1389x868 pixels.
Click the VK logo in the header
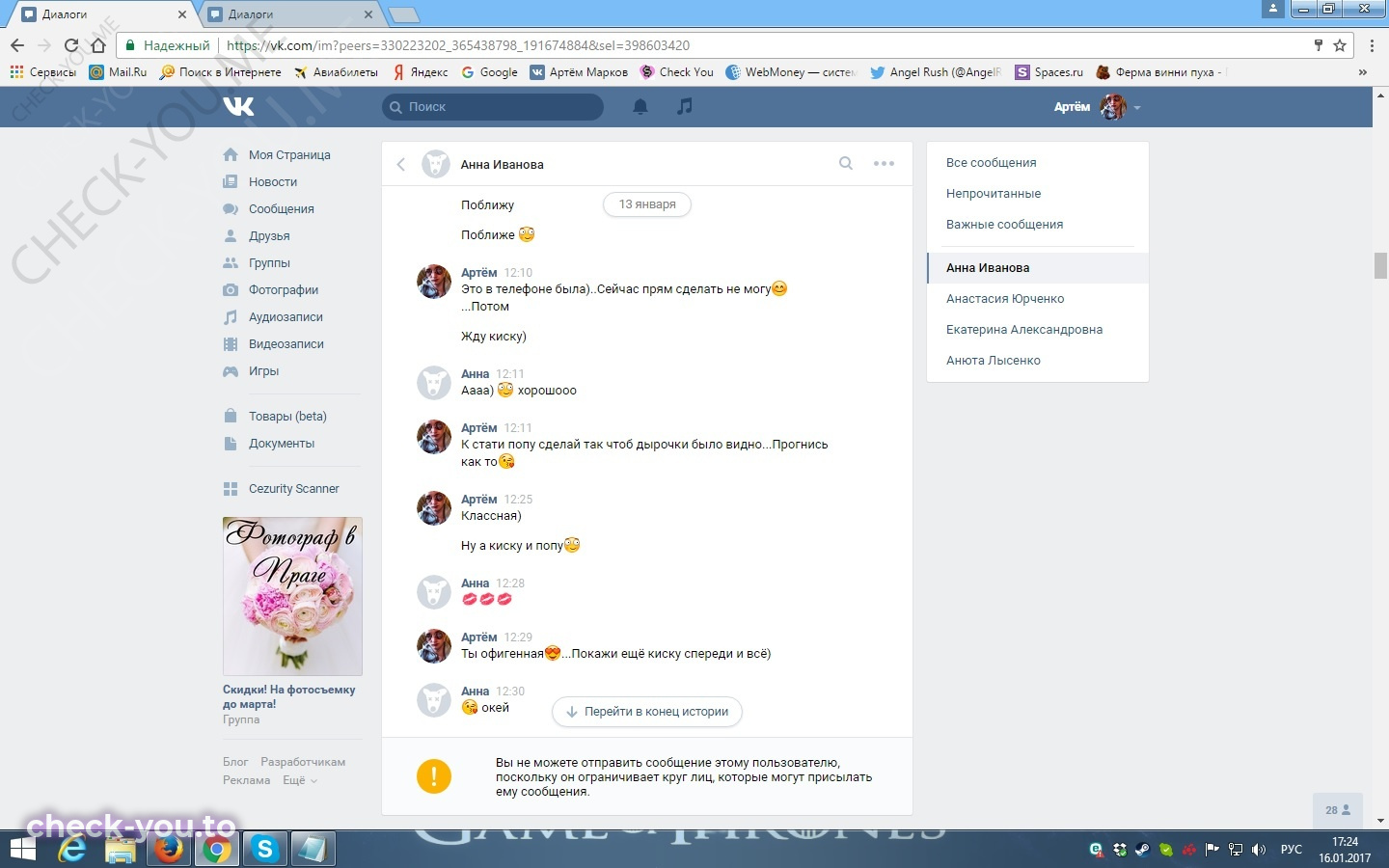(x=238, y=106)
